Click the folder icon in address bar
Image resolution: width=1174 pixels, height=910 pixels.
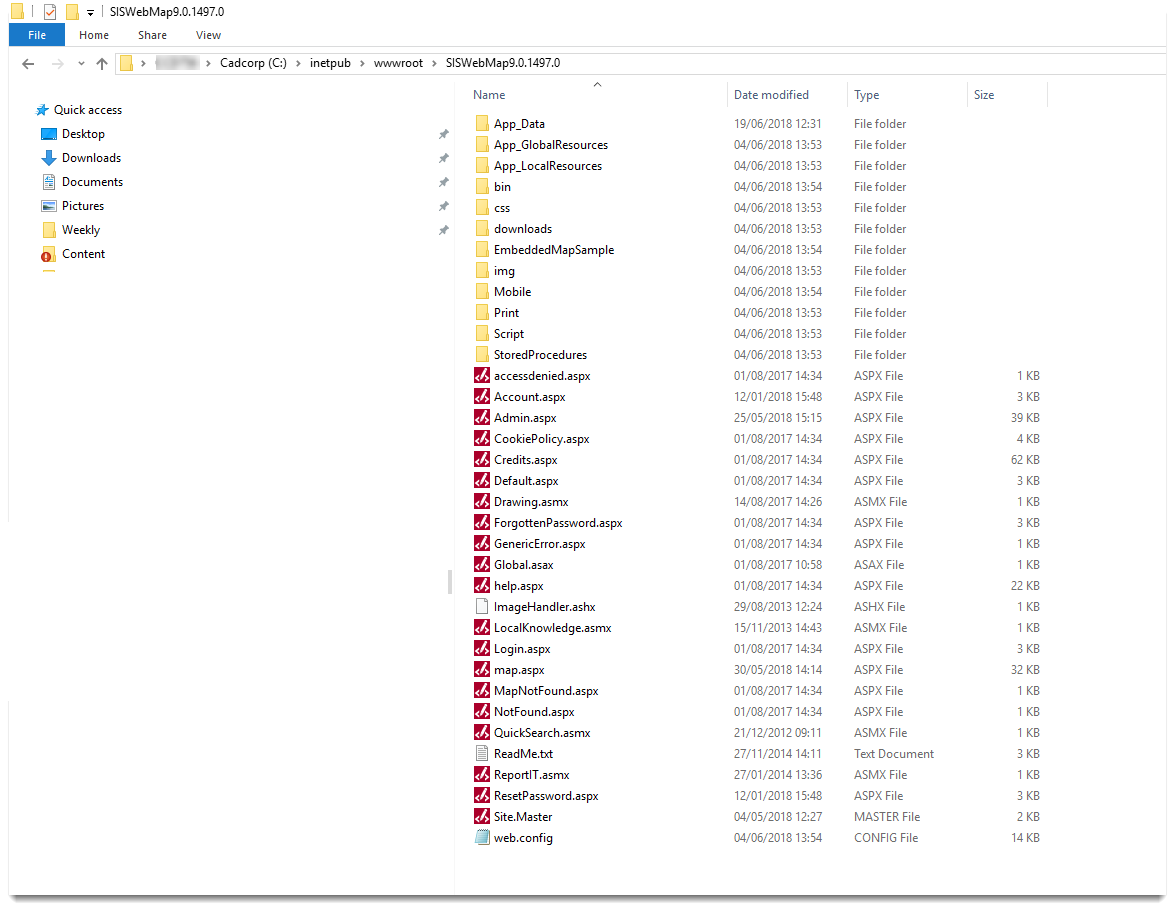[x=128, y=62]
